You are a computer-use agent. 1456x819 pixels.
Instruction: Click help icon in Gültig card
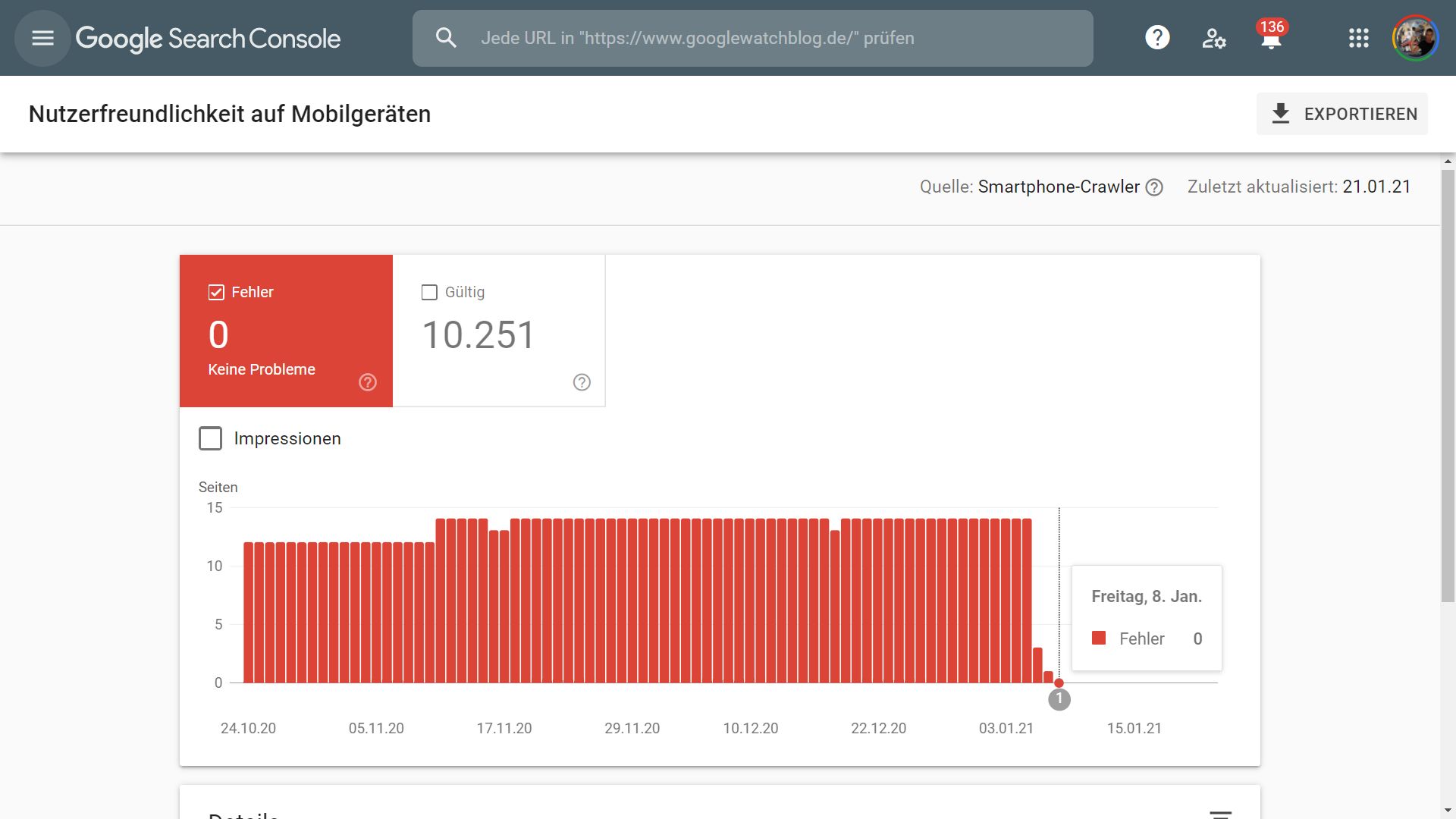point(582,382)
